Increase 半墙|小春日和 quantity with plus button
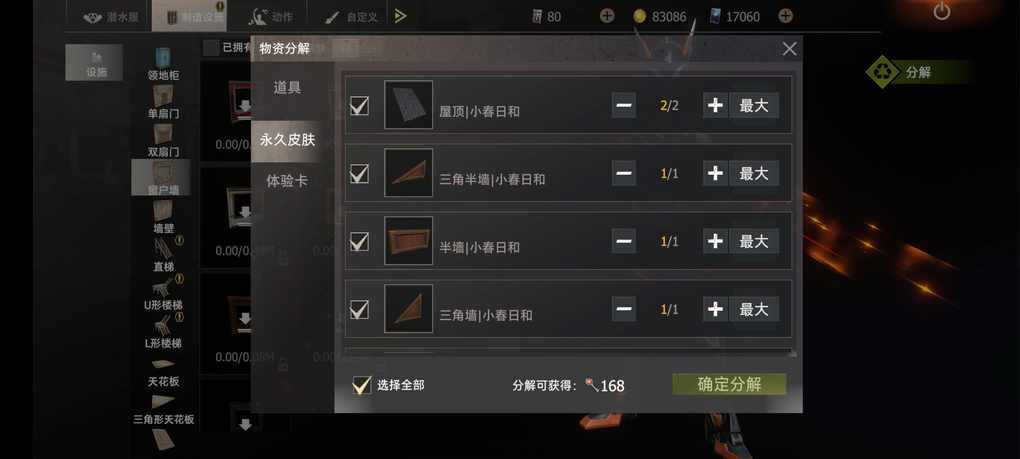Viewport: 1020px width, 459px height. click(x=715, y=241)
